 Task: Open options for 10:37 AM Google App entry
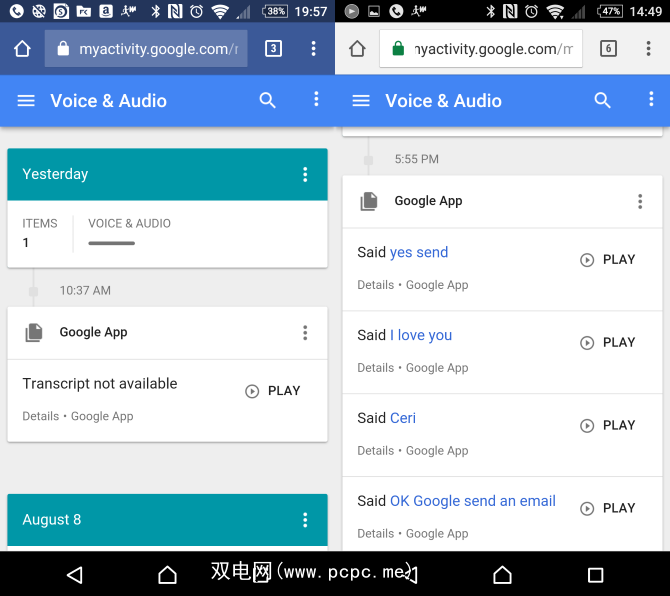click(x=305, y=332)
